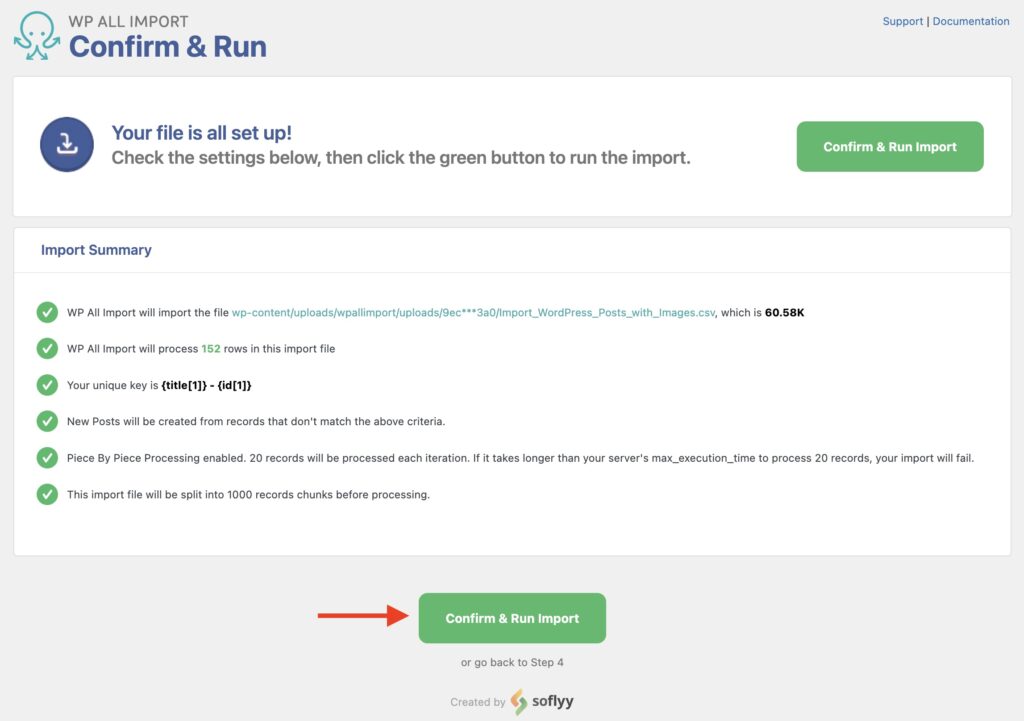
Task: Click the top Confirm & Run Import button
Action: [889, 145]
